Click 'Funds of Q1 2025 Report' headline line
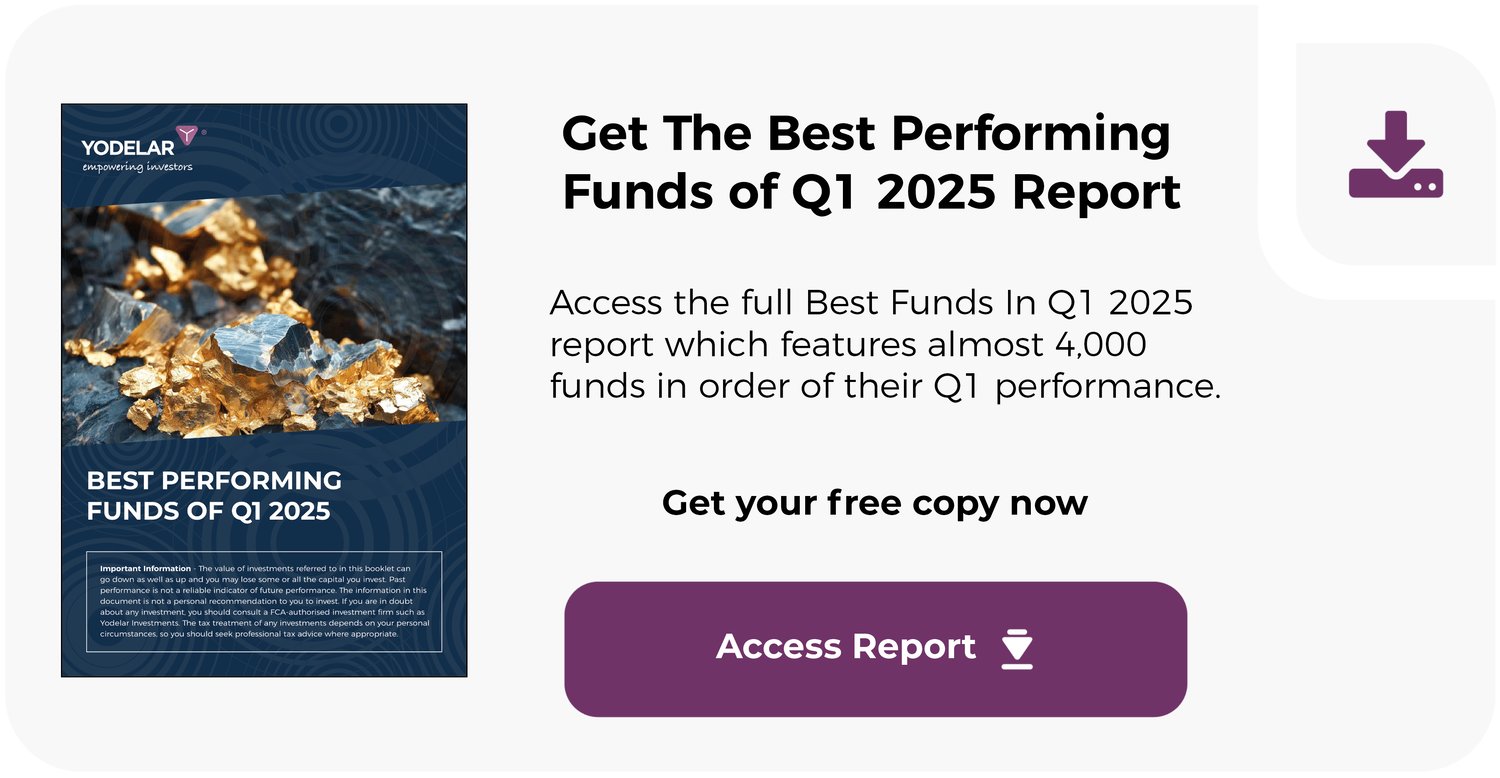This screenshot has width=1500, height=778. pyautogui.click(x=871, y=192)
